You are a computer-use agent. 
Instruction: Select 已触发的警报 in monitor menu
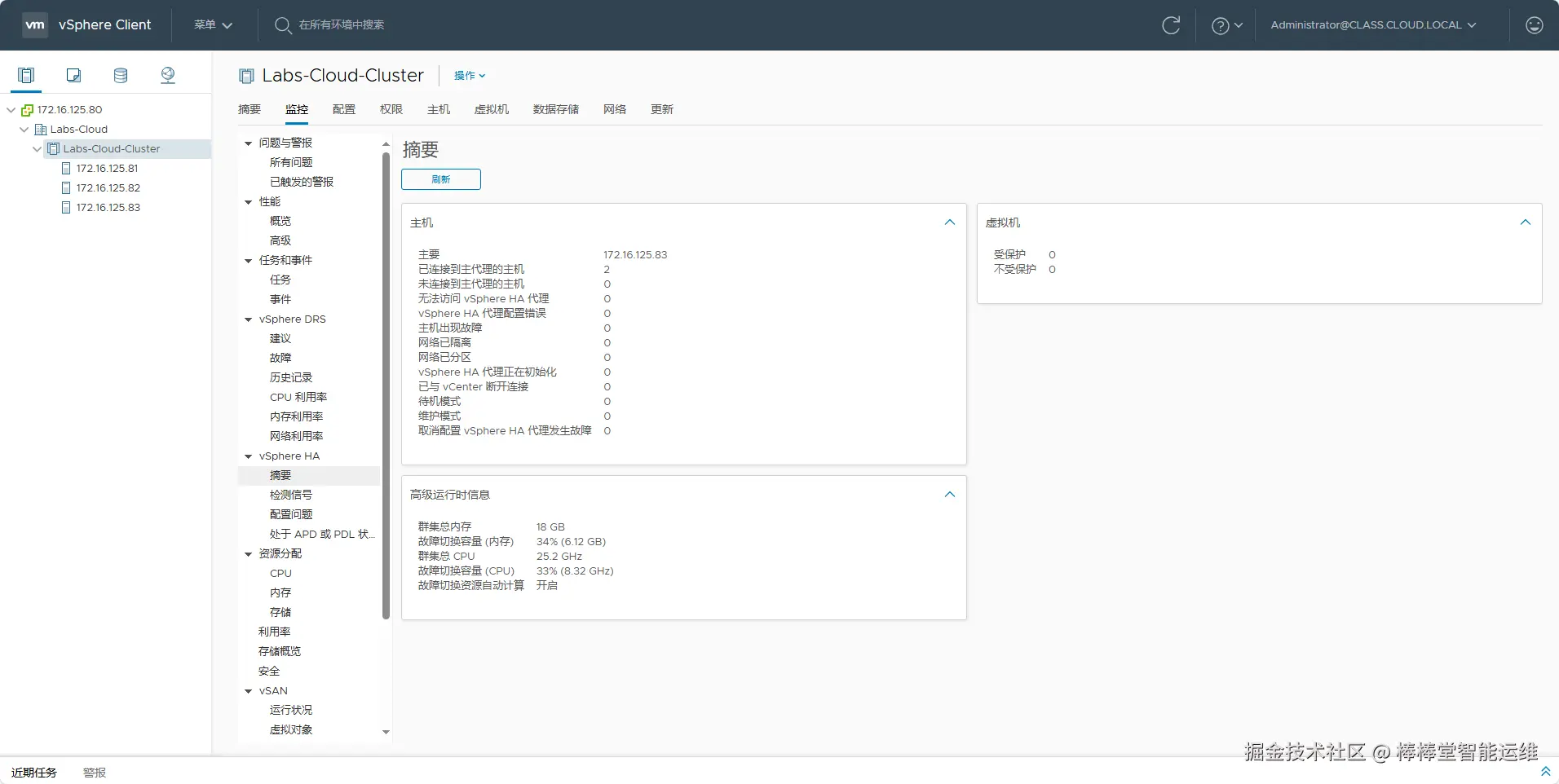pos(302,183)
